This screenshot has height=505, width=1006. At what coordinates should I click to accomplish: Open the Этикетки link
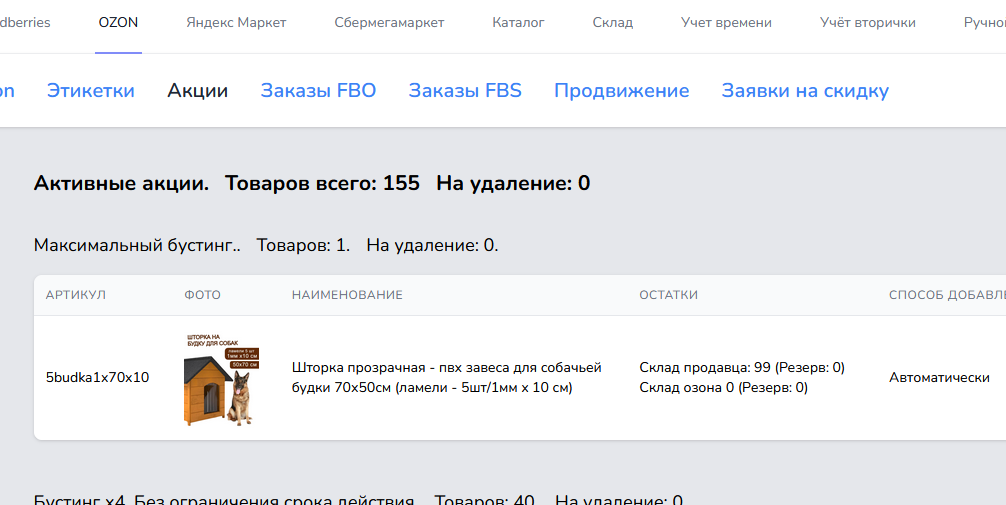pyautogui.click(x=90, y=90)
